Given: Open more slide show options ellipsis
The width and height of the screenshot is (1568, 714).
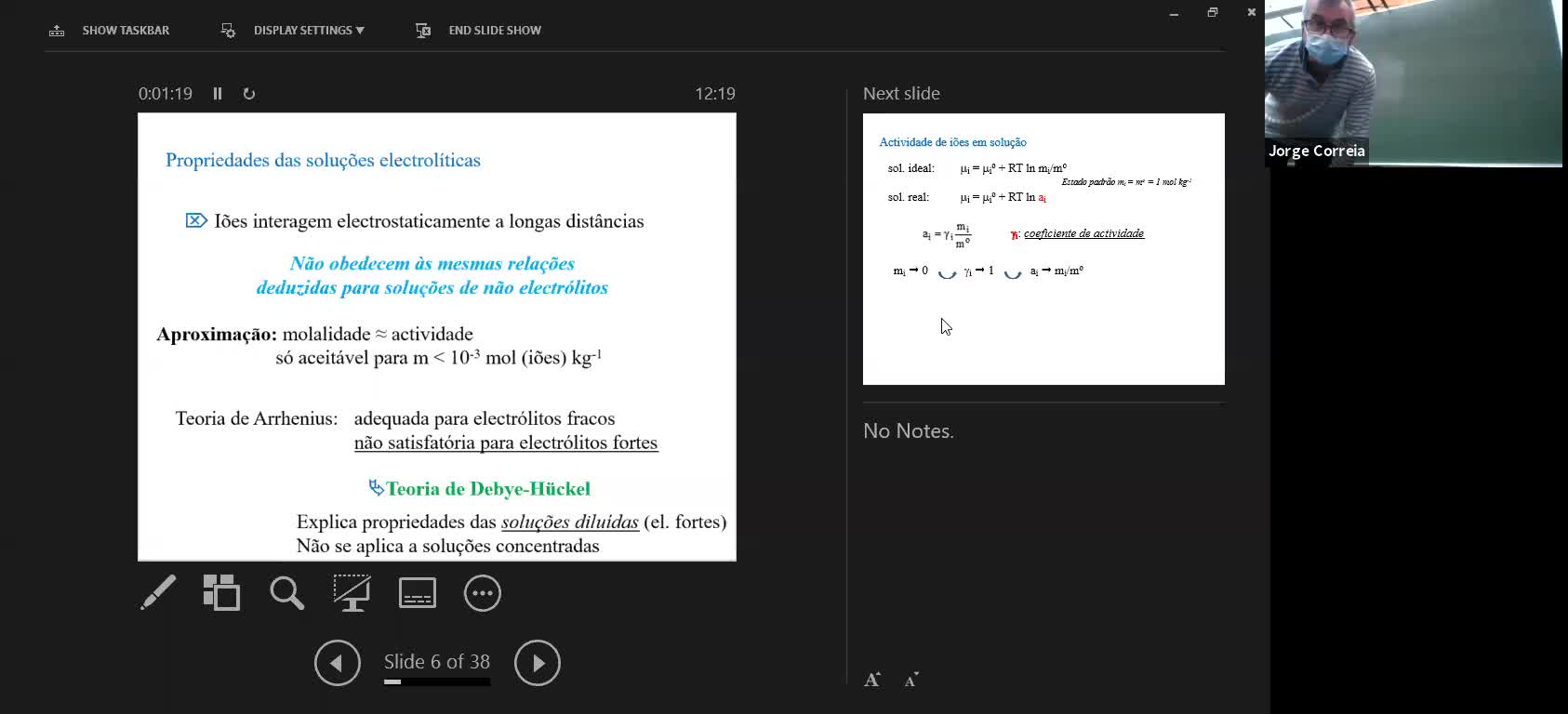Looking at the screenshot, I should (482, 593).
